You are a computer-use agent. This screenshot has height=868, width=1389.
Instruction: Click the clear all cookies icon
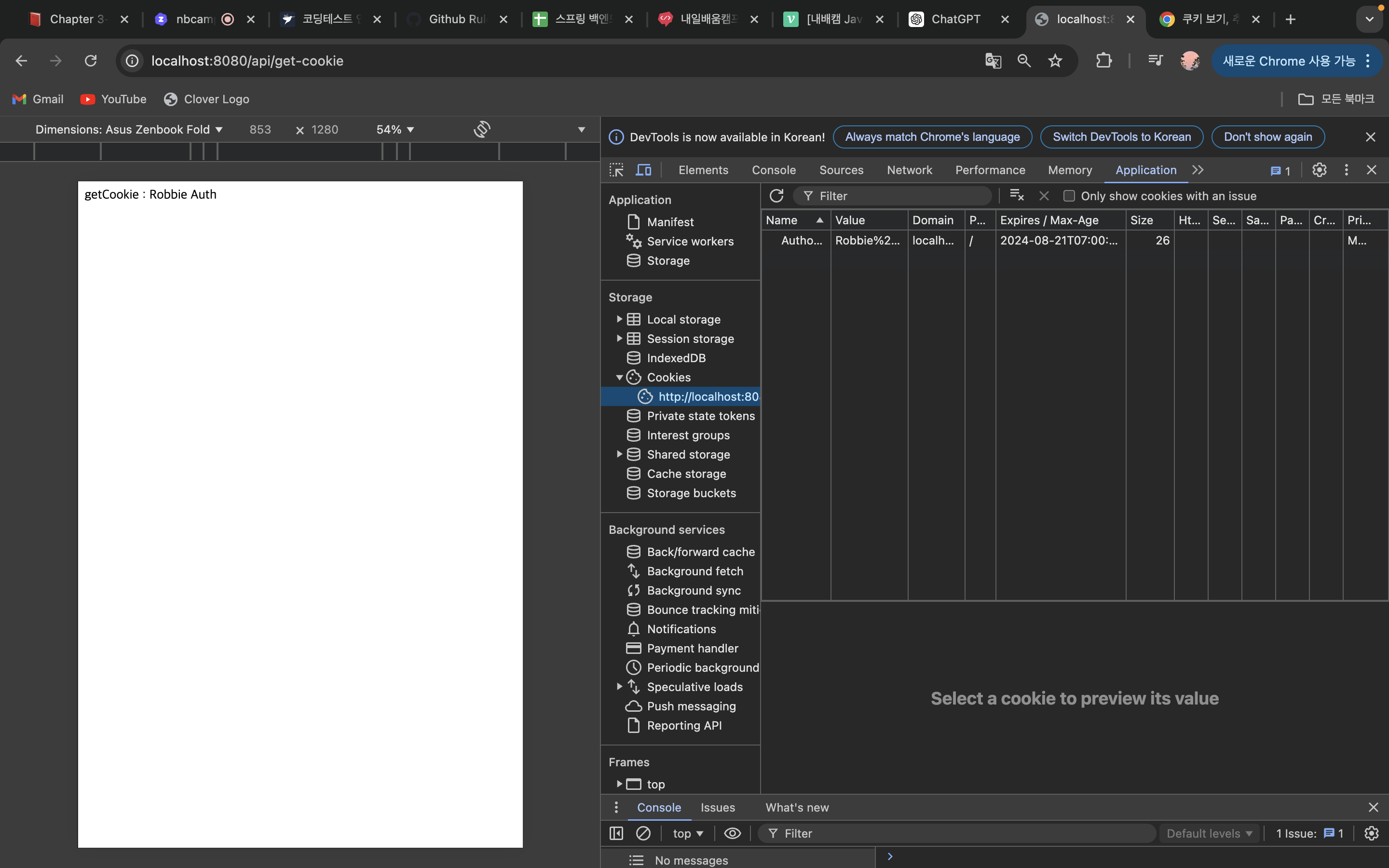[x=1017, y=196]
